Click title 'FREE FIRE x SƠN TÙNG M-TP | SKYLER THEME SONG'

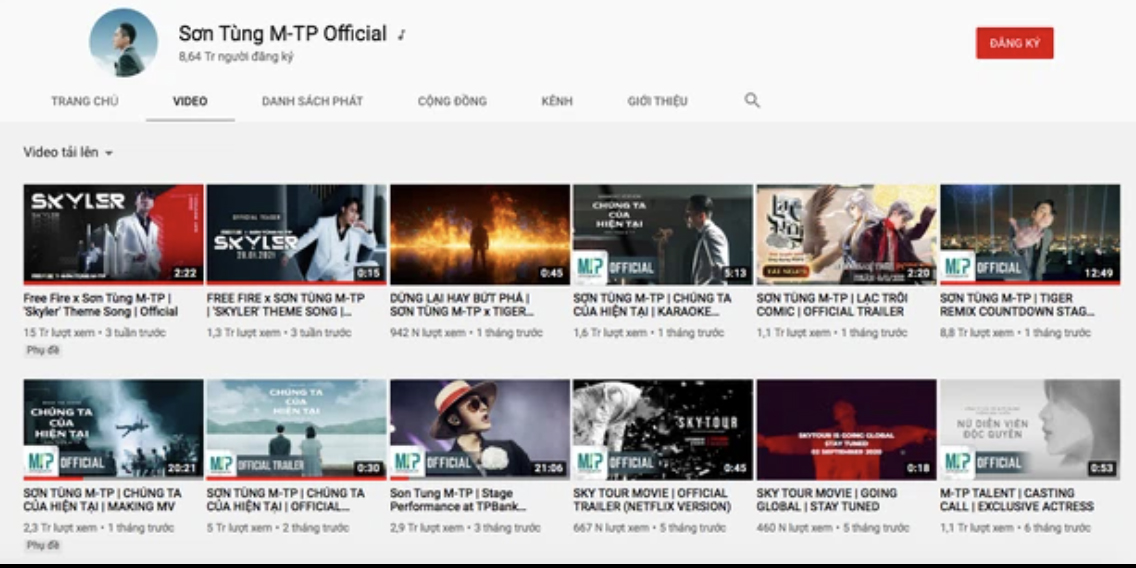(285, 305)
